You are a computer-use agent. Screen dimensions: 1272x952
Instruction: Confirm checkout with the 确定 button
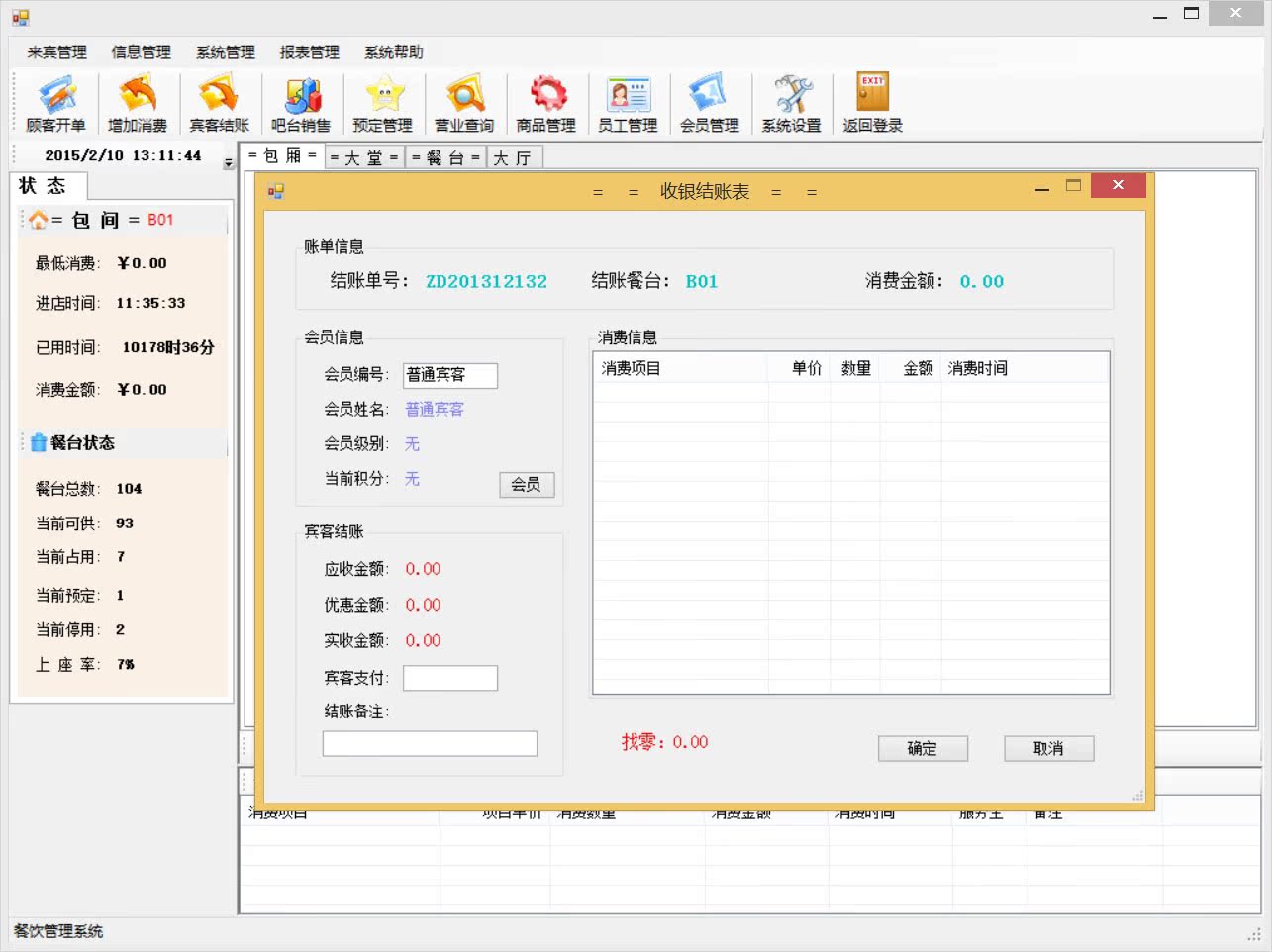923,749
